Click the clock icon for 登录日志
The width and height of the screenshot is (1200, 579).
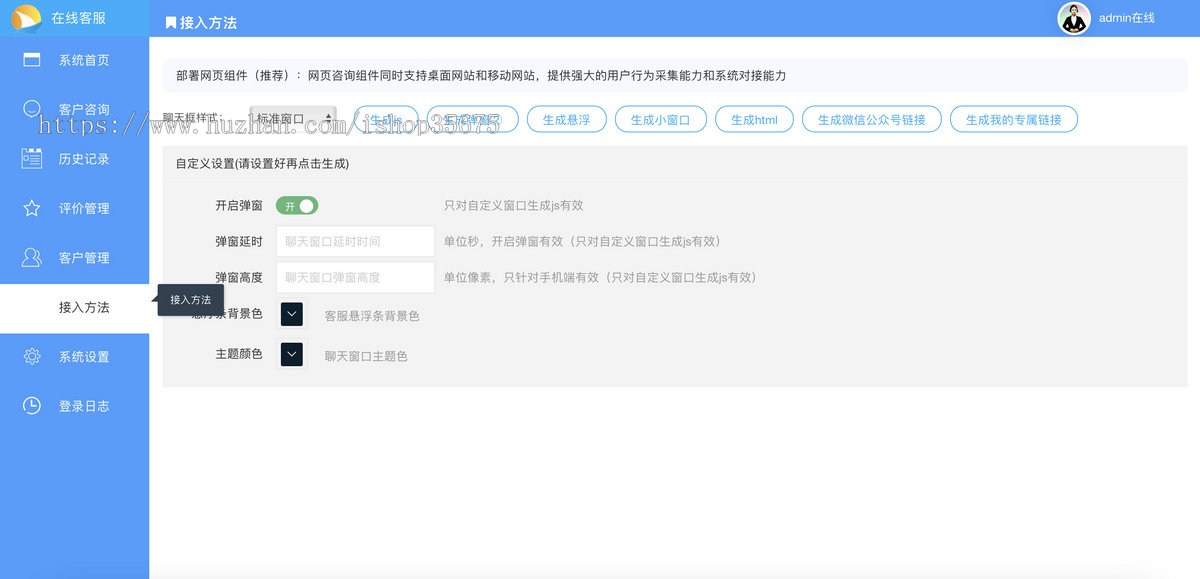point(32,405)
